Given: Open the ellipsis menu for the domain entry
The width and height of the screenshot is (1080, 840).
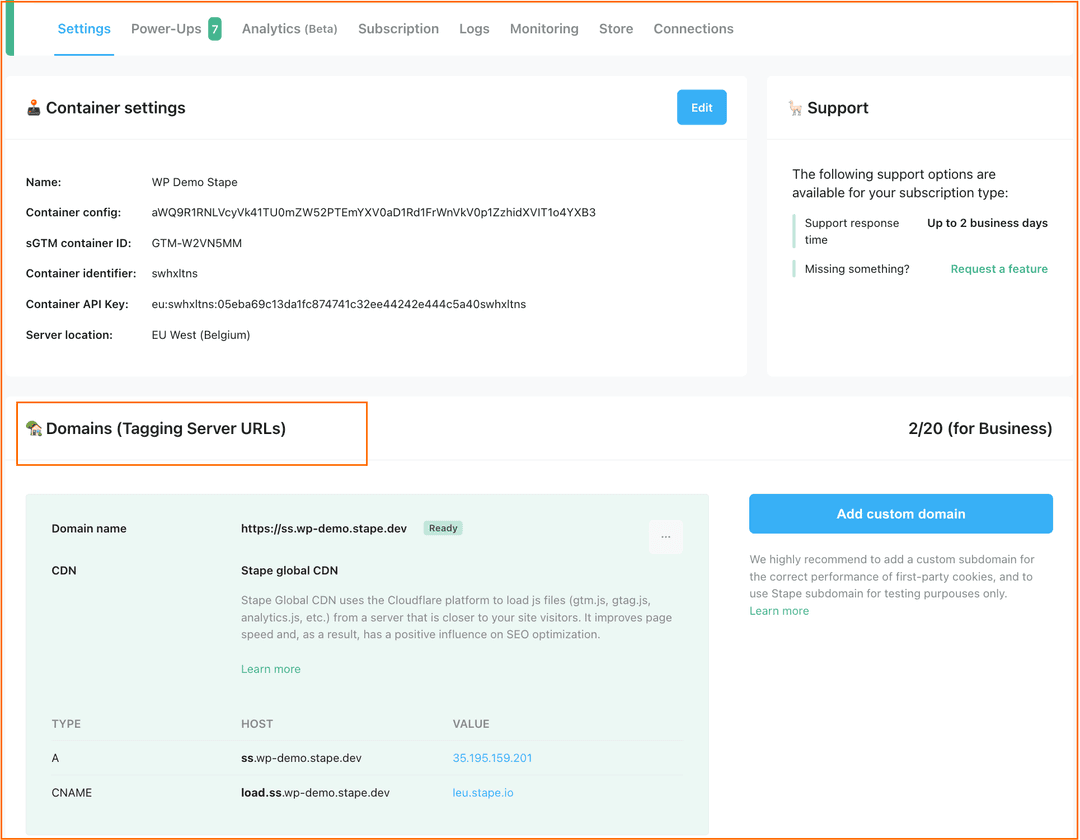Looking at the screenshot, I should 666,537.
